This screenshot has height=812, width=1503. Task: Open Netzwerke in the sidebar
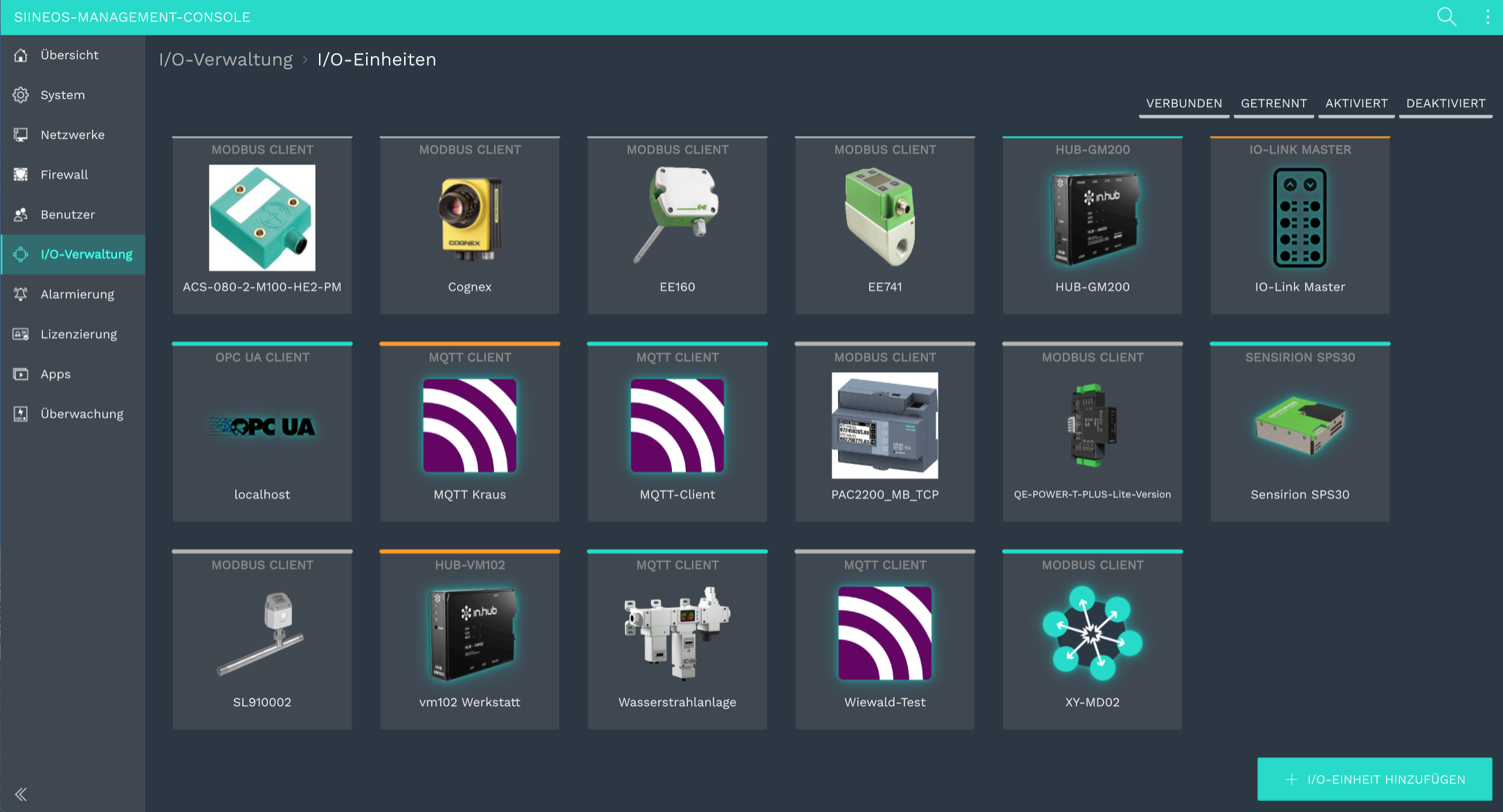point(73,135)
